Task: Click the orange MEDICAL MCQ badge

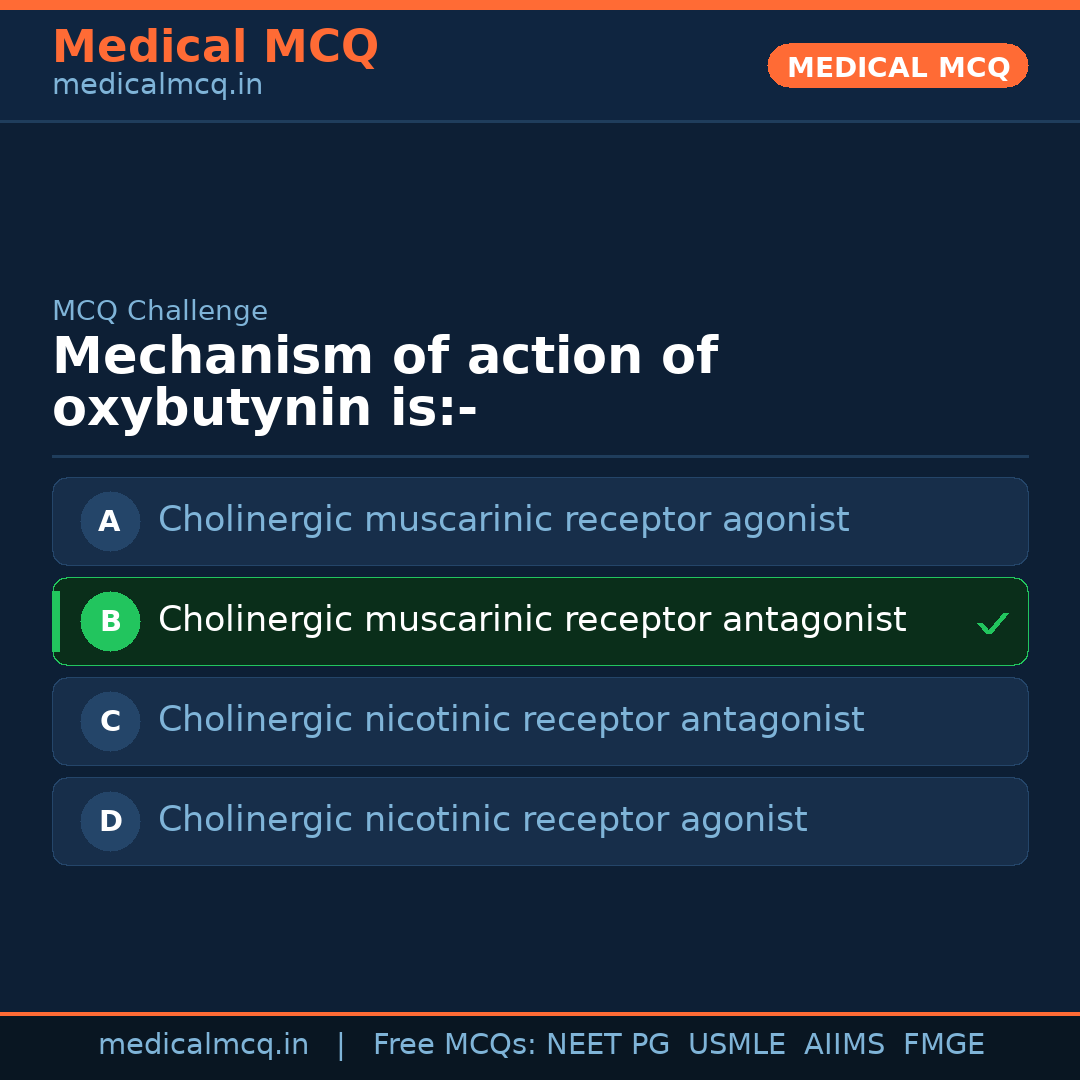Action: click(897, 66)
